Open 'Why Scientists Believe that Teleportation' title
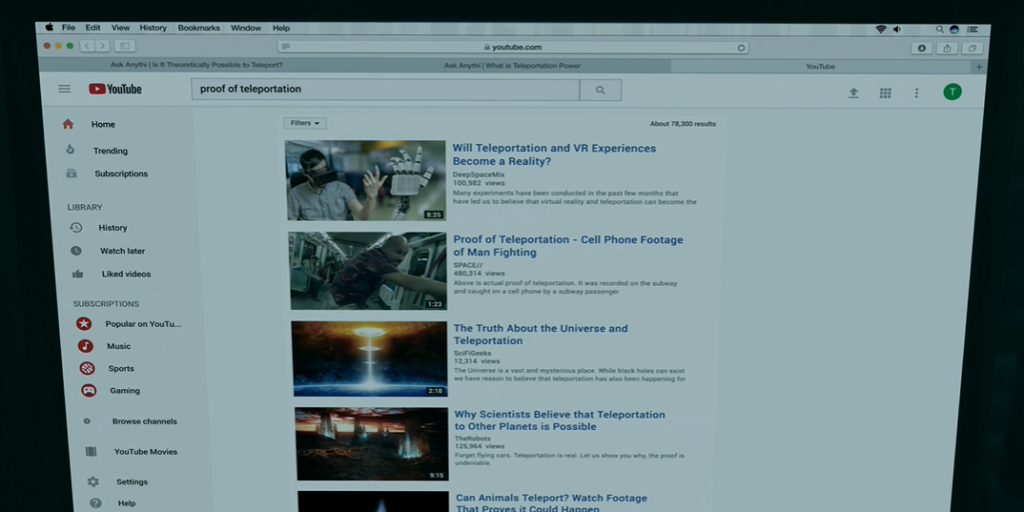This screenshot has height=512, width=1024. (x=560, y=421)
